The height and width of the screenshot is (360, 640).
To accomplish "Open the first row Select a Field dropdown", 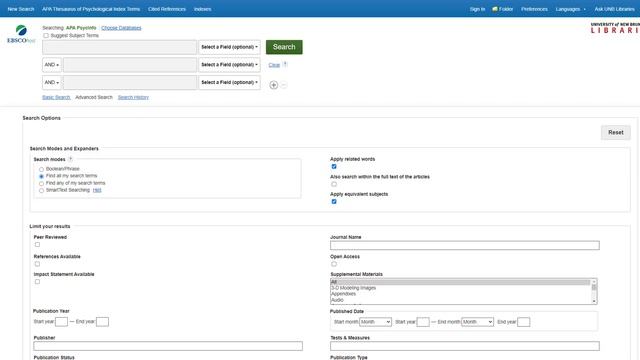I will 229,47.
